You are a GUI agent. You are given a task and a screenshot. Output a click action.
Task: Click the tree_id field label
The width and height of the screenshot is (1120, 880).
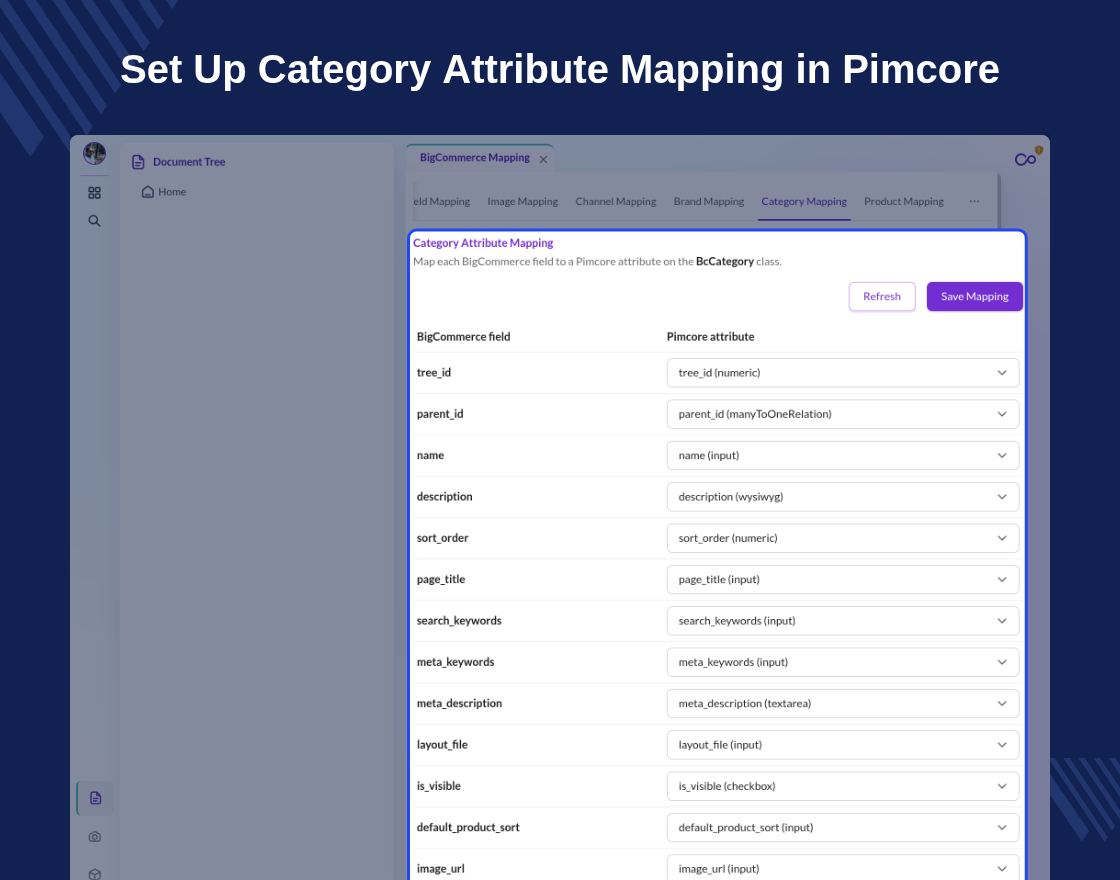click(x=434, y=373)
